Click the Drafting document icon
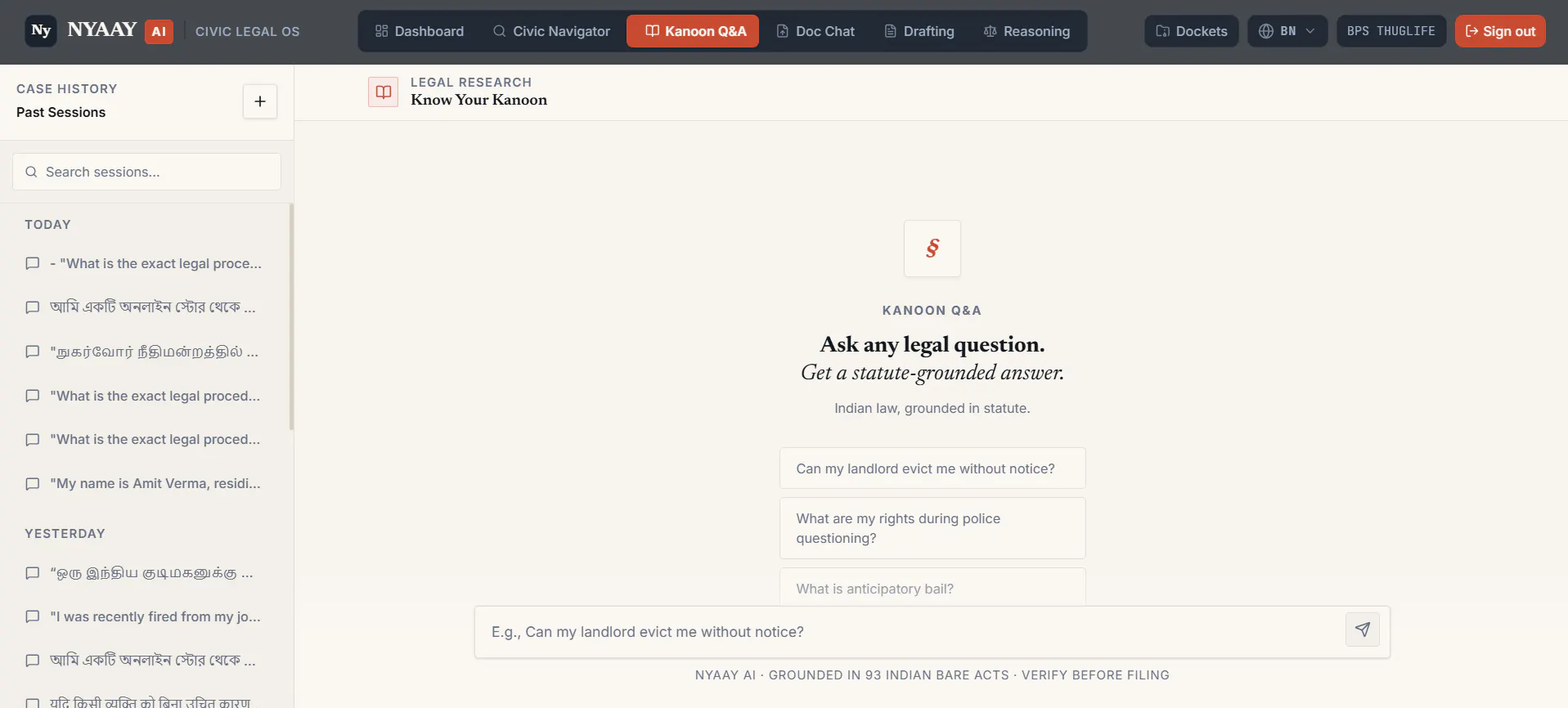Viewport: 1568px width, 708px height. [x=890, y=31]
